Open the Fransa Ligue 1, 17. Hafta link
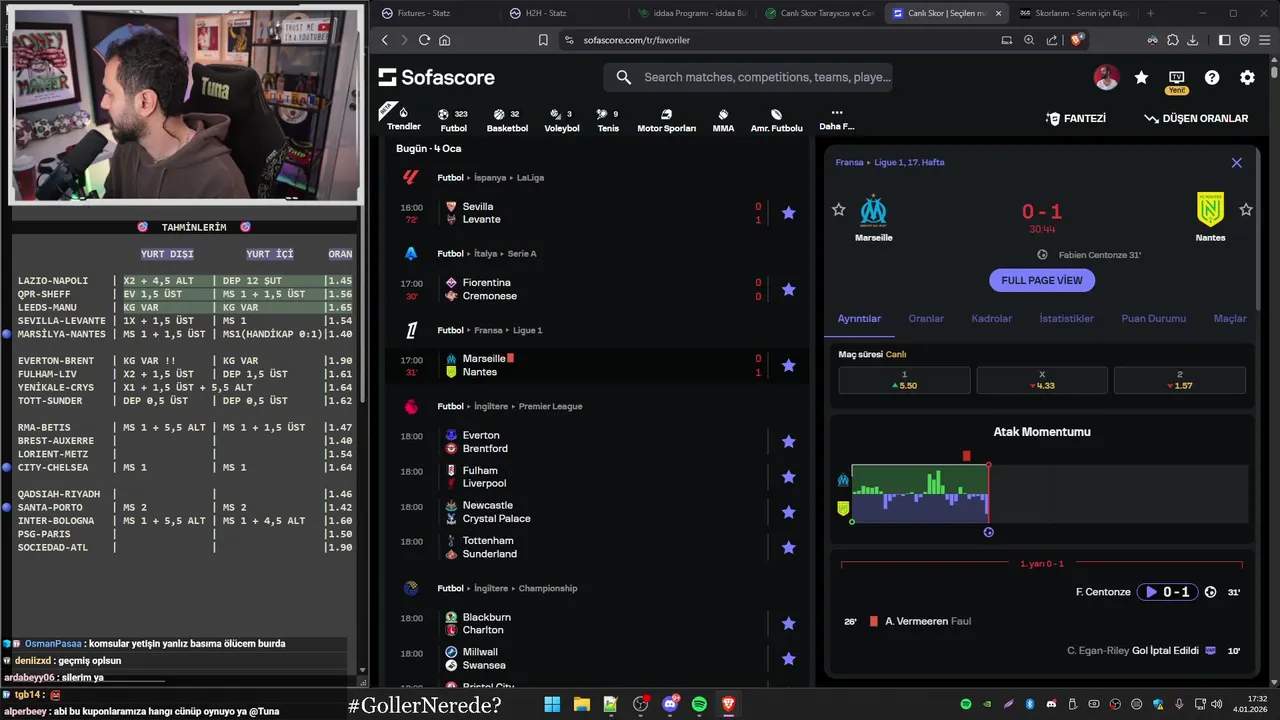 tap(890, 162)
